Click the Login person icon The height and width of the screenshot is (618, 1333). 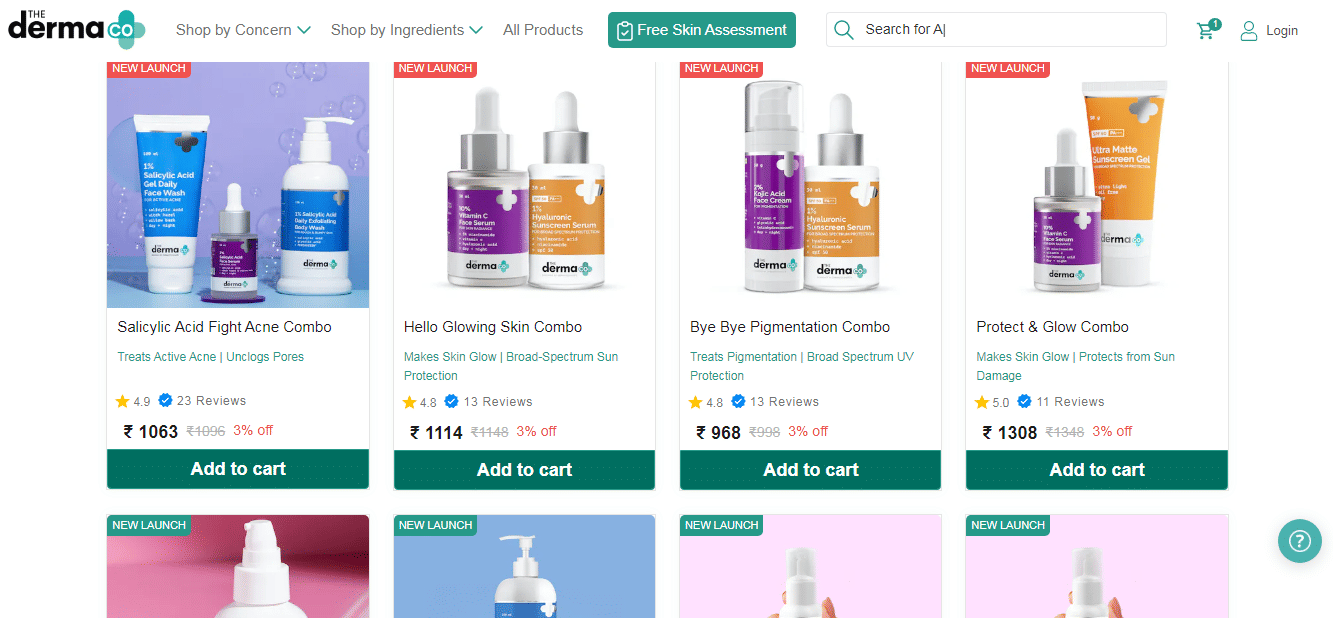[x=1248, y=30]
